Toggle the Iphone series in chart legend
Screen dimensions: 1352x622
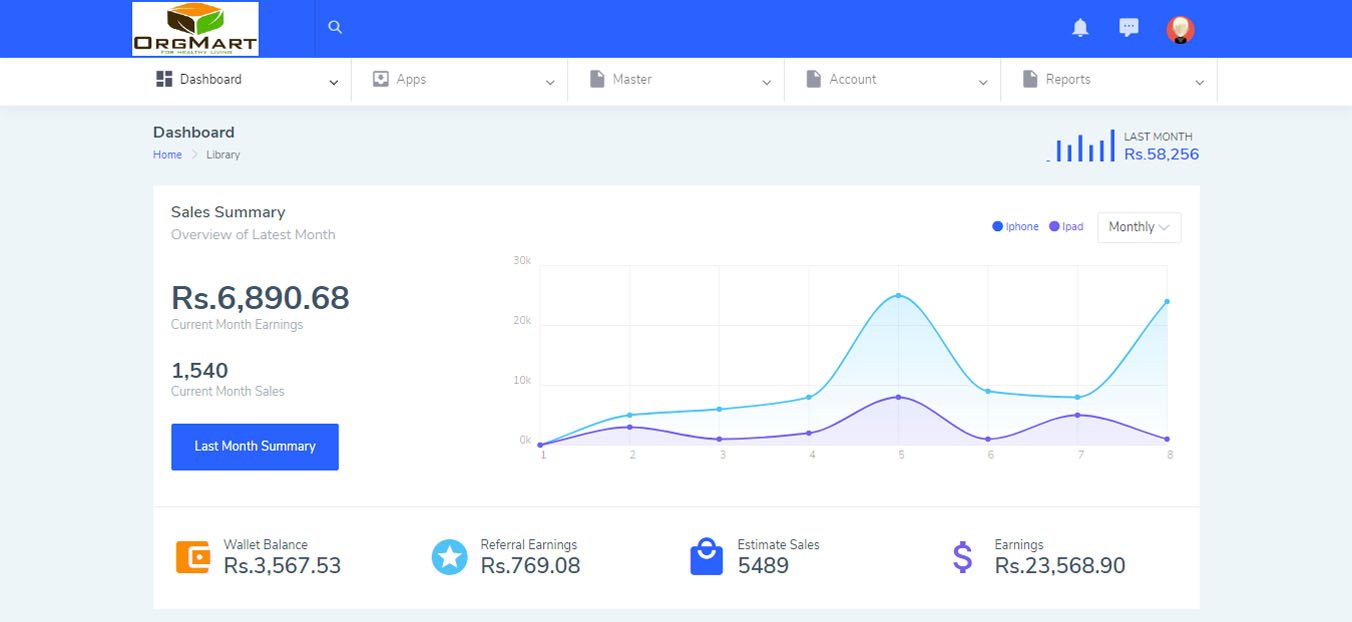[x=1016, y=227]
